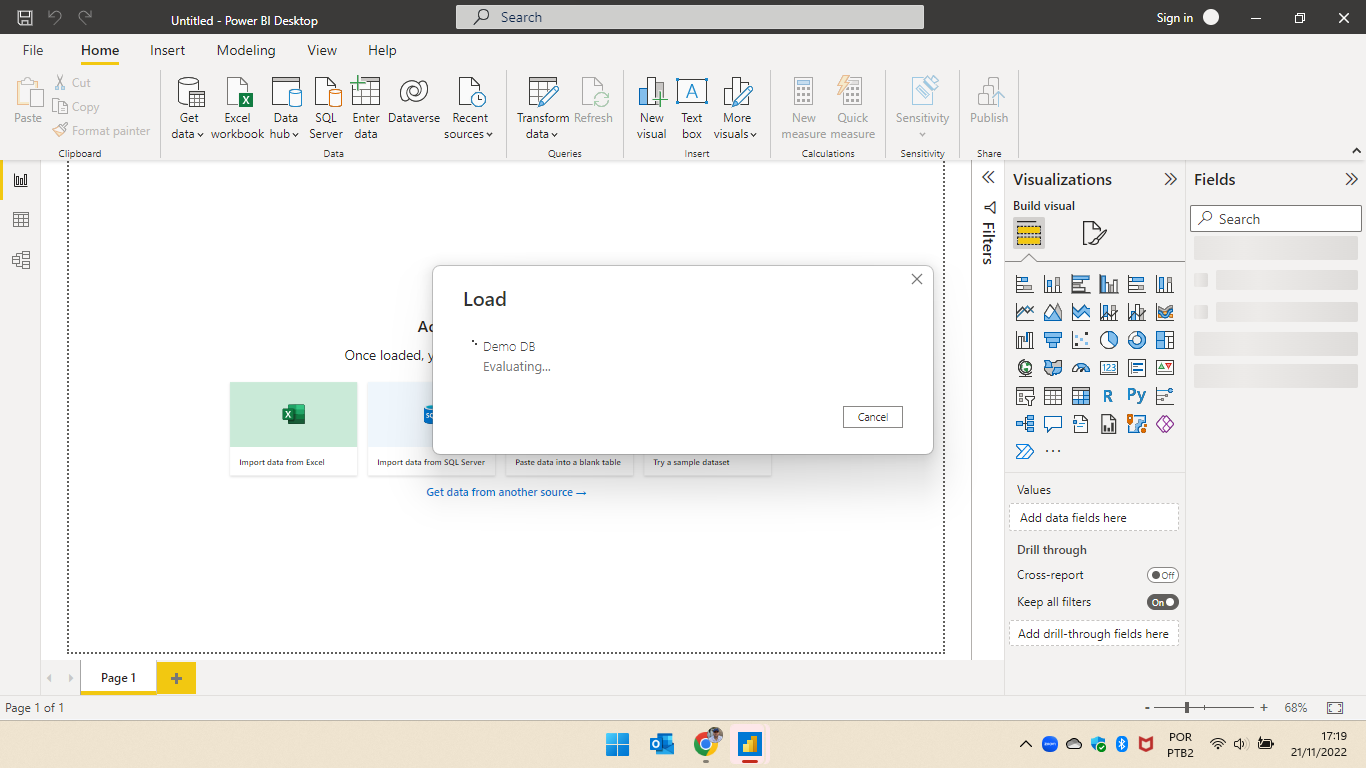Collapse the ribbon with the caret
1366x768 pixels.
tap(1356, 151)
